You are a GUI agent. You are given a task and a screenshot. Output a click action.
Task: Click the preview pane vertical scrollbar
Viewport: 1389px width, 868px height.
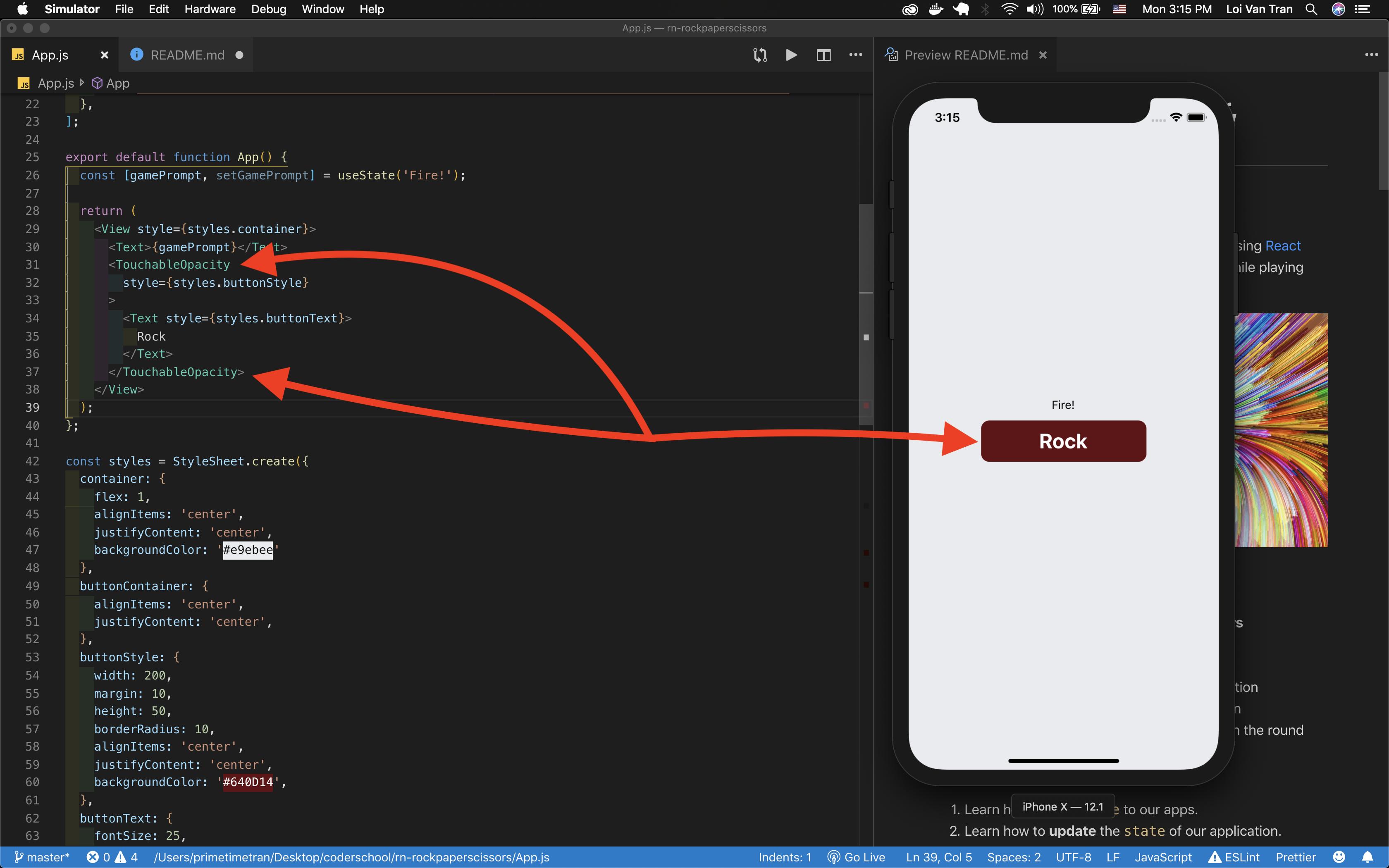[x=1383, y=131]
